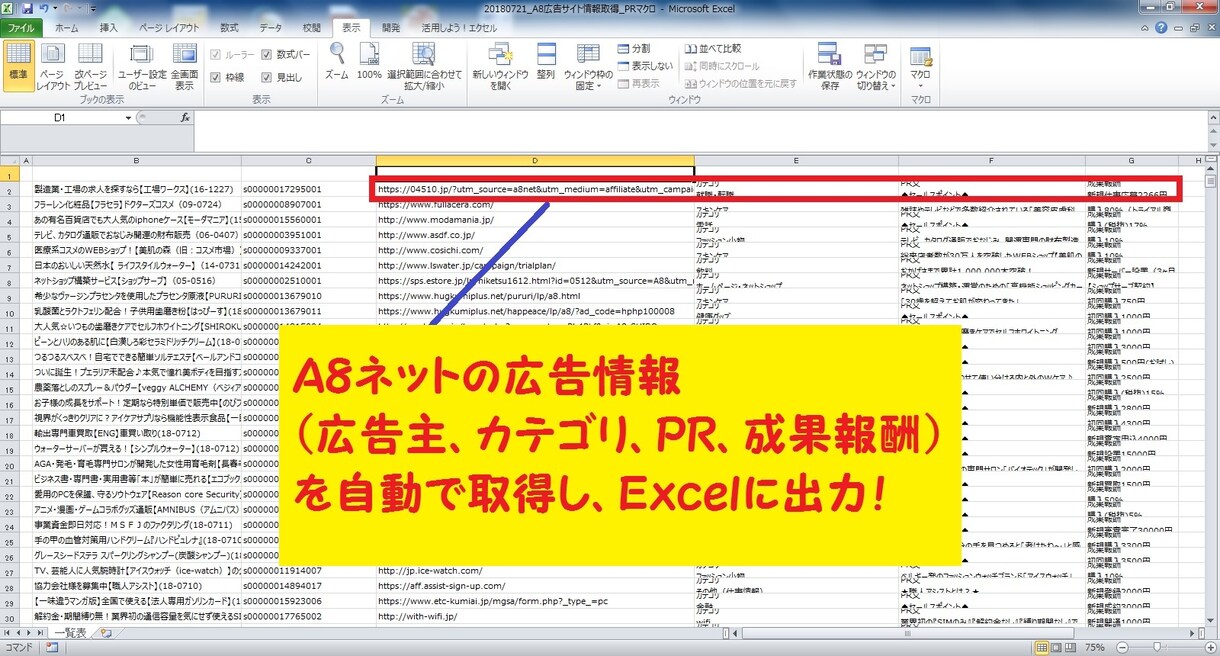Toggle the ルーラー ruler checkbox

(214, 54)
